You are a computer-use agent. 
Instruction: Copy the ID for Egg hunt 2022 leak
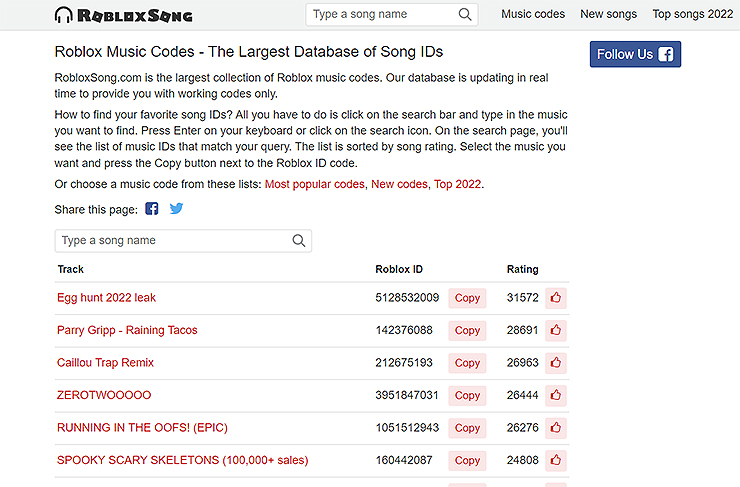click(x=467, y=298)
